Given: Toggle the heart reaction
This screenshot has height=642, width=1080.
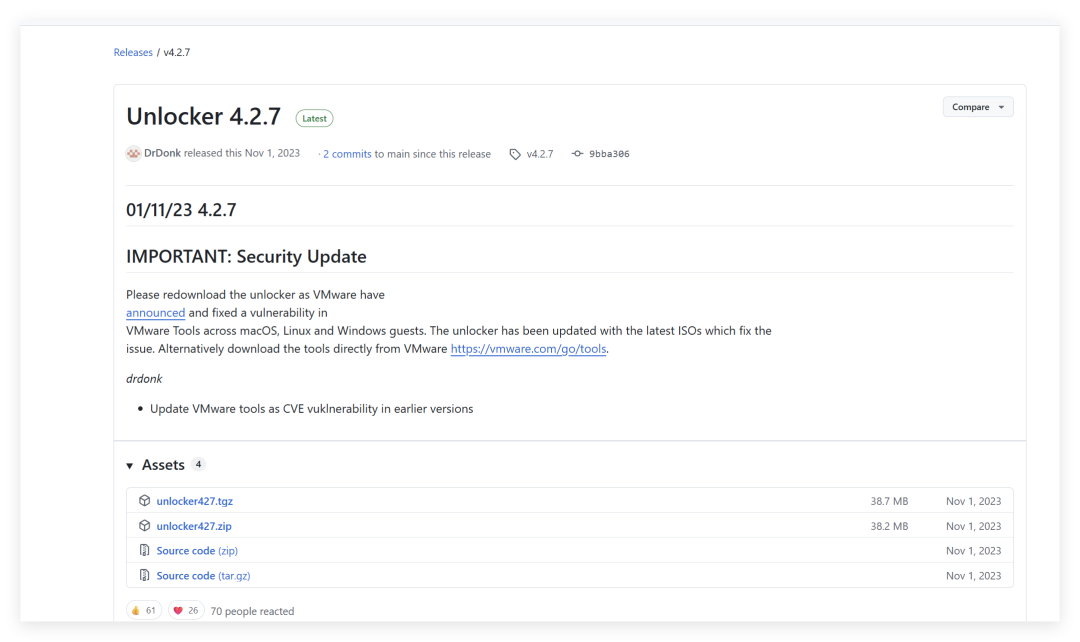Looking at the screenshot, I should coord(185,610).
